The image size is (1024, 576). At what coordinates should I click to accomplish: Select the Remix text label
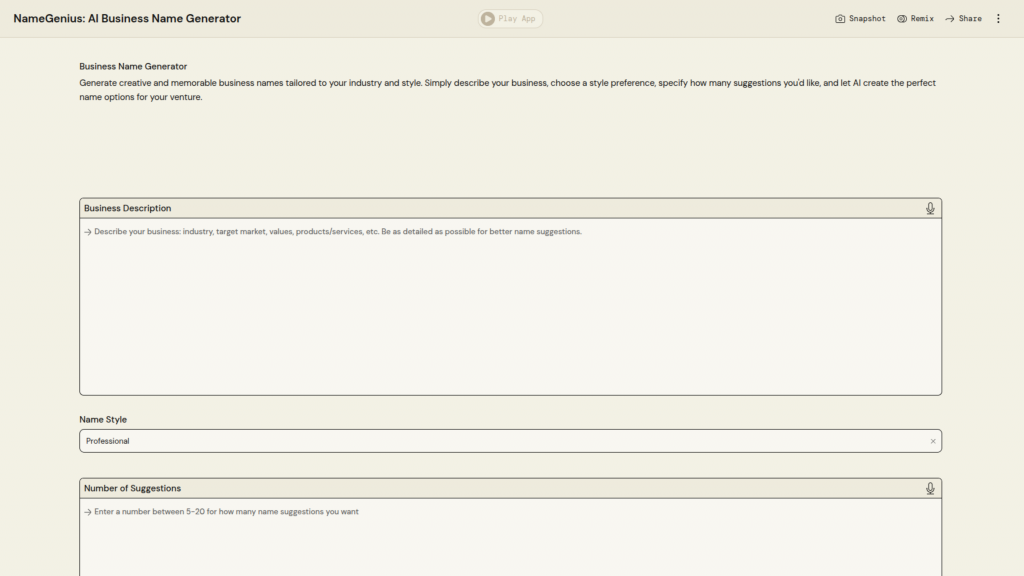pyautogui.click(x=922, y=19)
